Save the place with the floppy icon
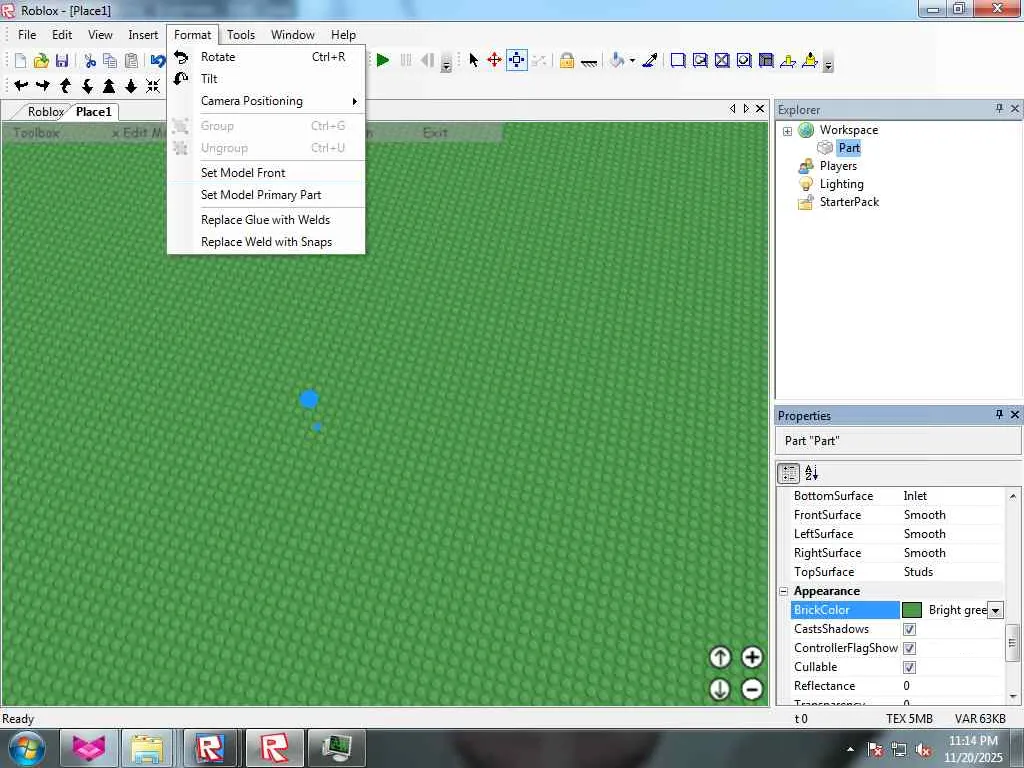Image resolution: width=1024 pixels, height=768 pixels. [62, 61]
